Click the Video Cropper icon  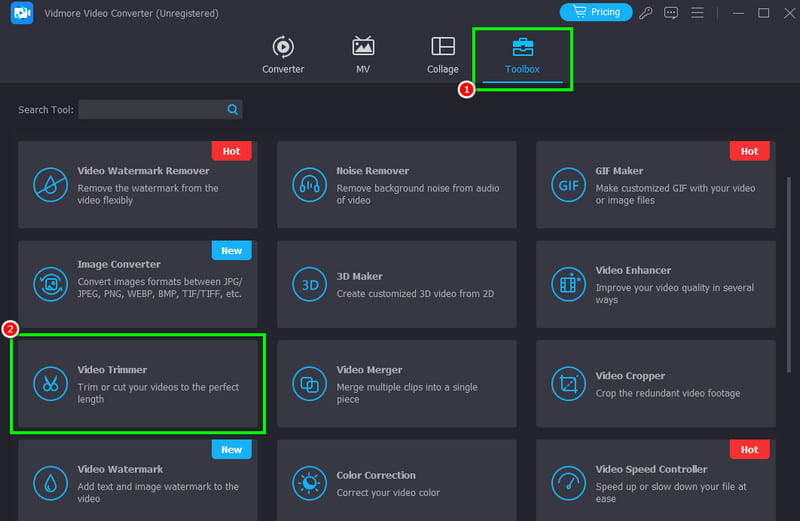coord(568,384)
